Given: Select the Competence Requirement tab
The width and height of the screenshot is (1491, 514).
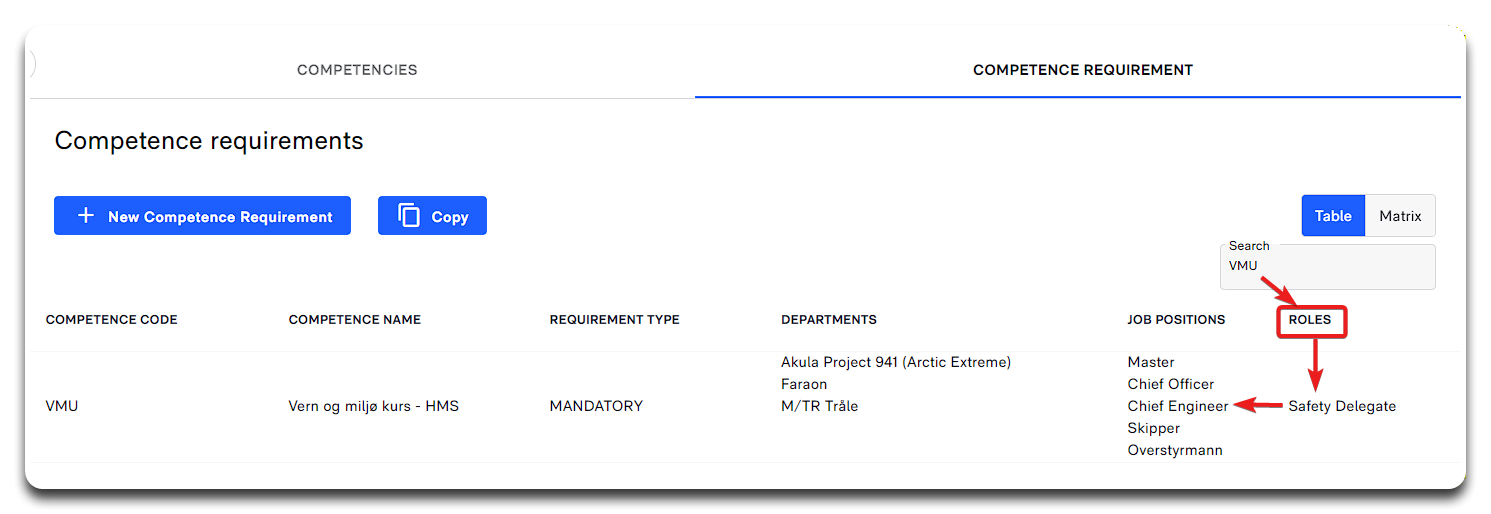Looking at the screenshot, I should pyautogui.click(x=1082, y=70).
